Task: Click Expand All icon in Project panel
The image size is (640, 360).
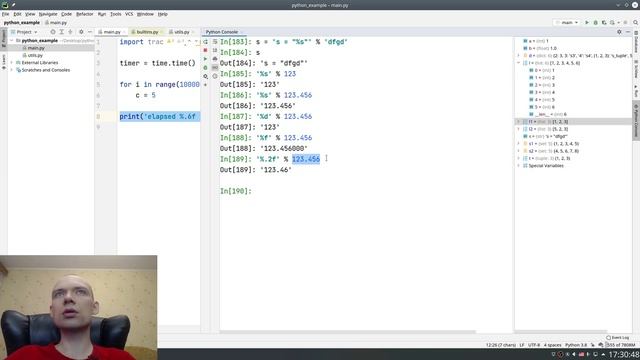Action: tap(62, 32)
